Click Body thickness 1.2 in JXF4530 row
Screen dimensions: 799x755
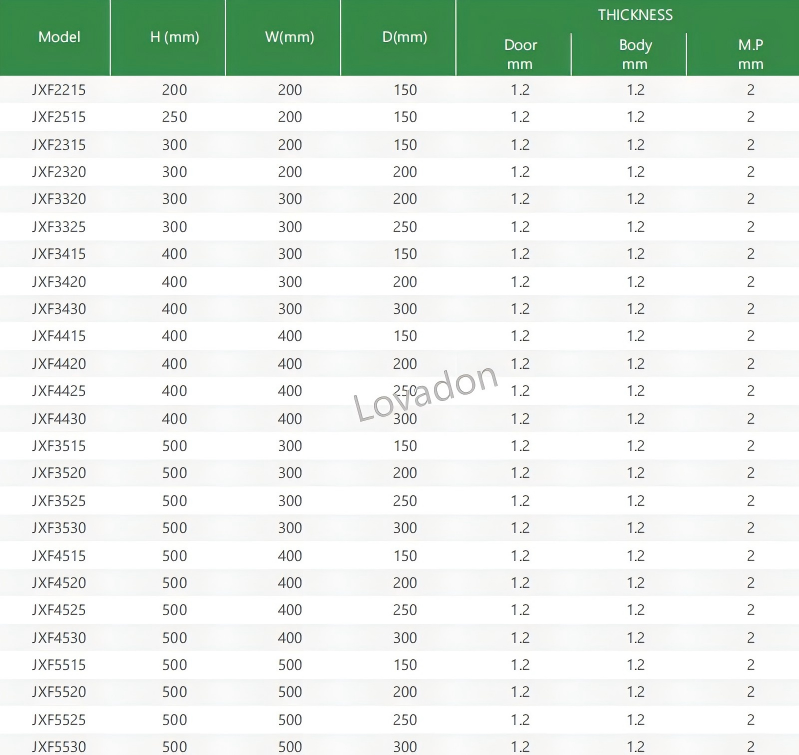(x=635, y=638)
